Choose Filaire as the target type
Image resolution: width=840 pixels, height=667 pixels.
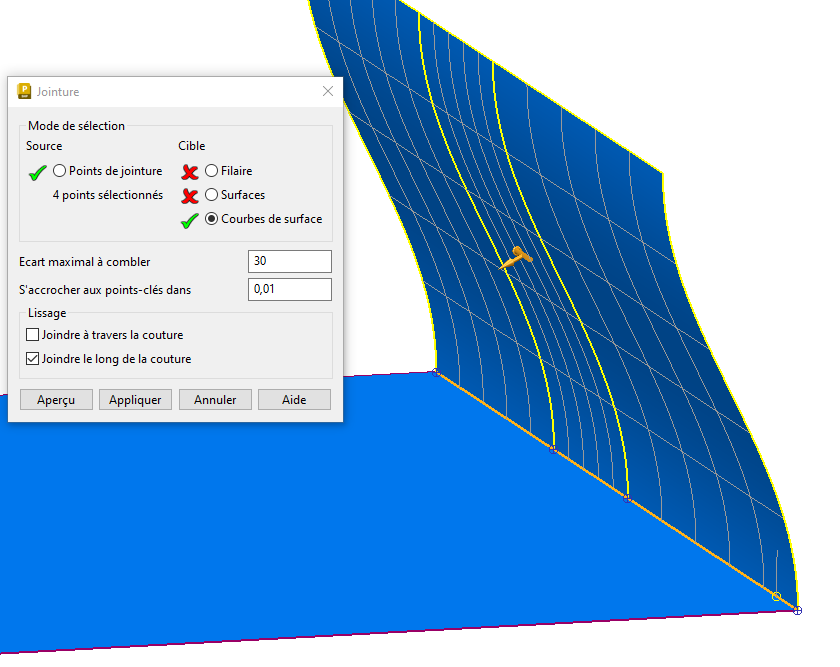pyautogui.click(x=211, y=171)
